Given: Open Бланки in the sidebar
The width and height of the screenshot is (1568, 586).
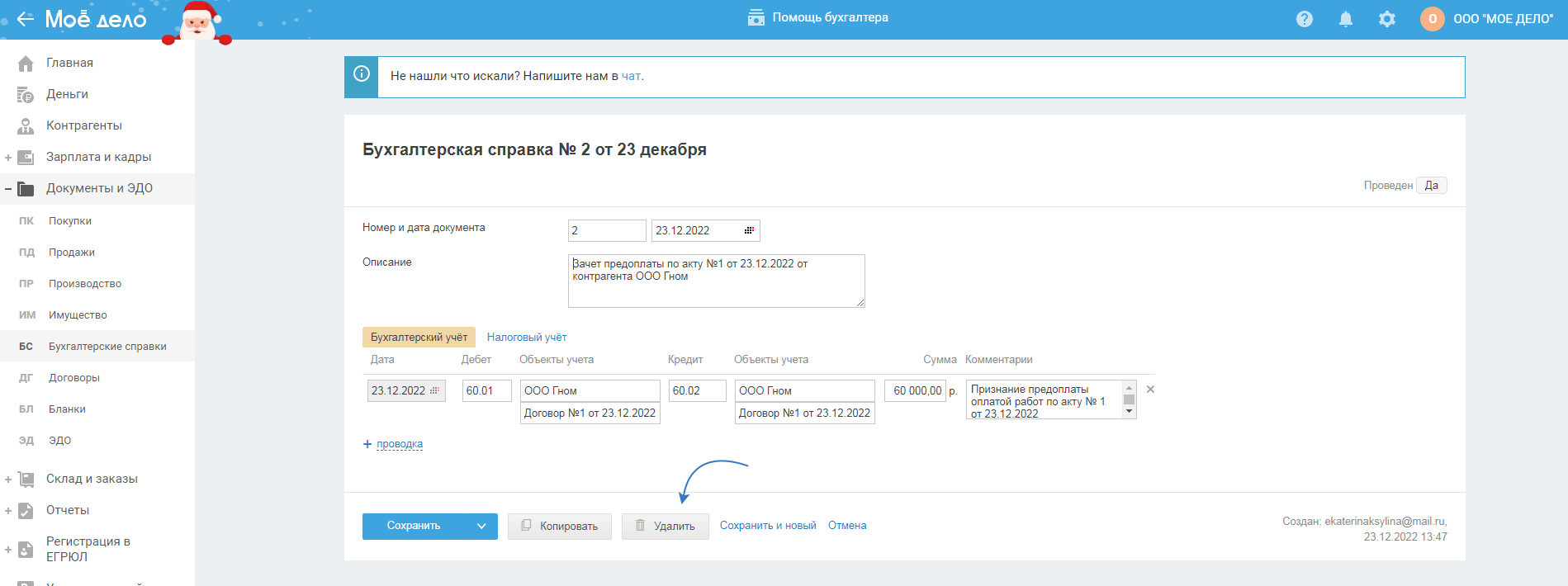Looking at the screenshot, I should [x=67, y=409].
